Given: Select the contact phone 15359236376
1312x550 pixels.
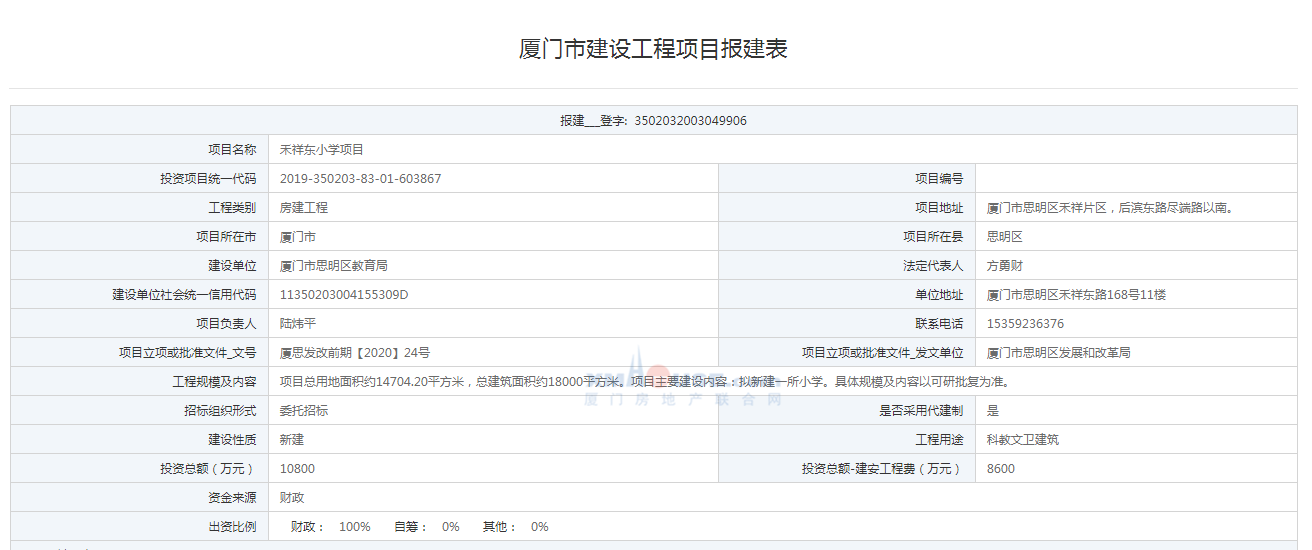Looking at the screenshot, I should click(1025, 324).
